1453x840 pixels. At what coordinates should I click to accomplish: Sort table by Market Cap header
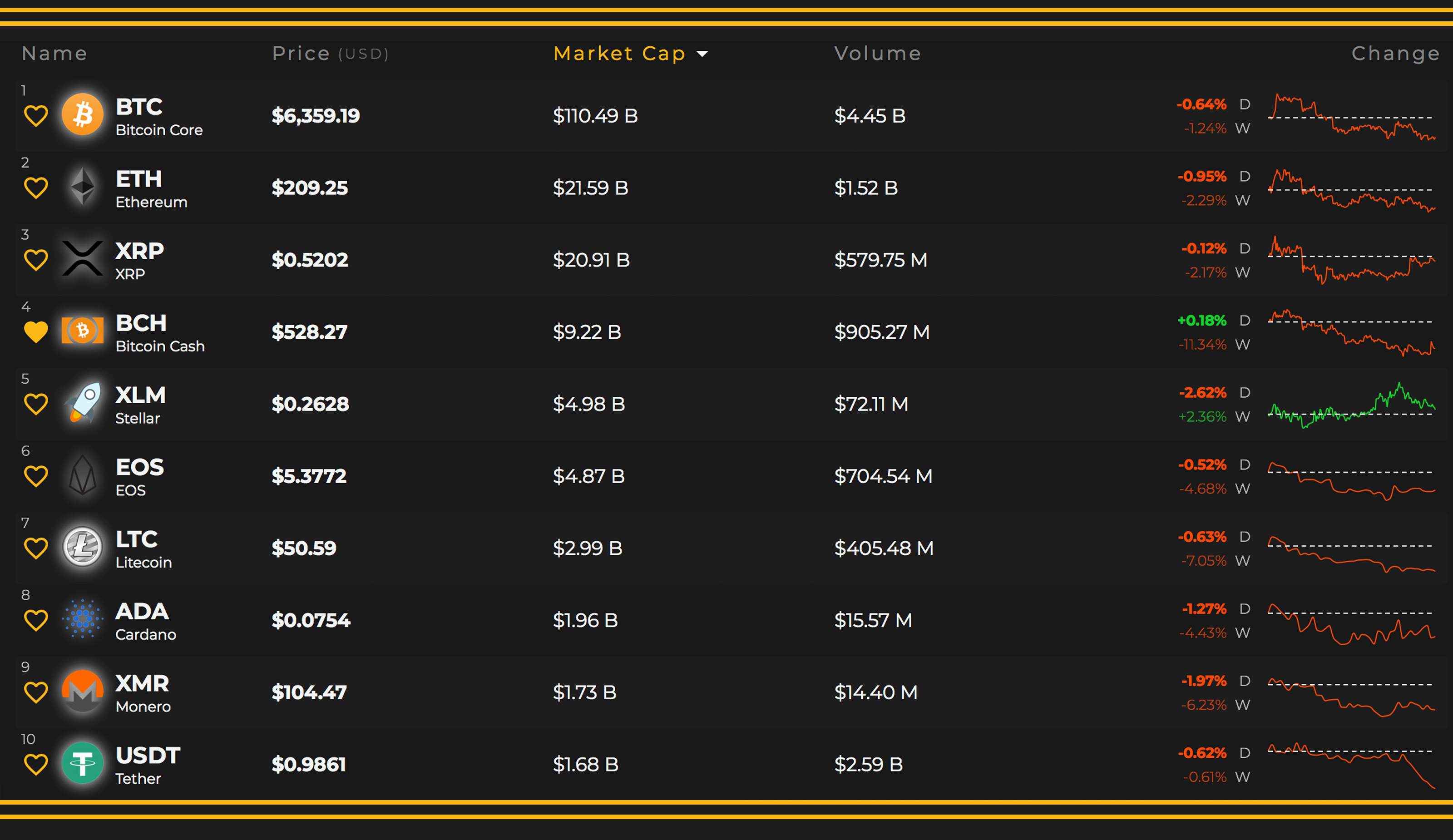coord(619,54)
